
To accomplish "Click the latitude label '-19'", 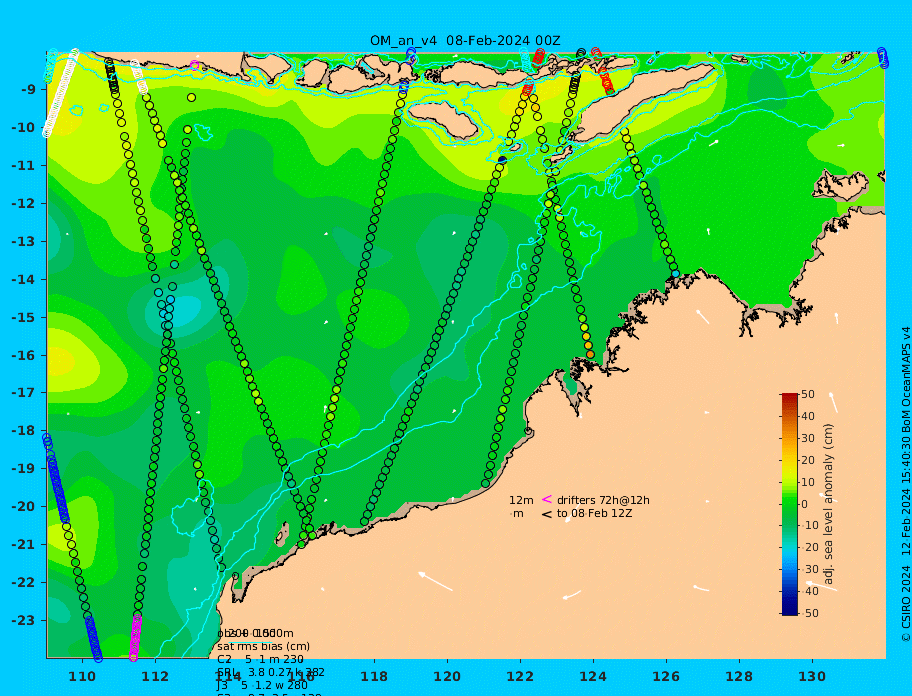I will click(x=24, y=468).
